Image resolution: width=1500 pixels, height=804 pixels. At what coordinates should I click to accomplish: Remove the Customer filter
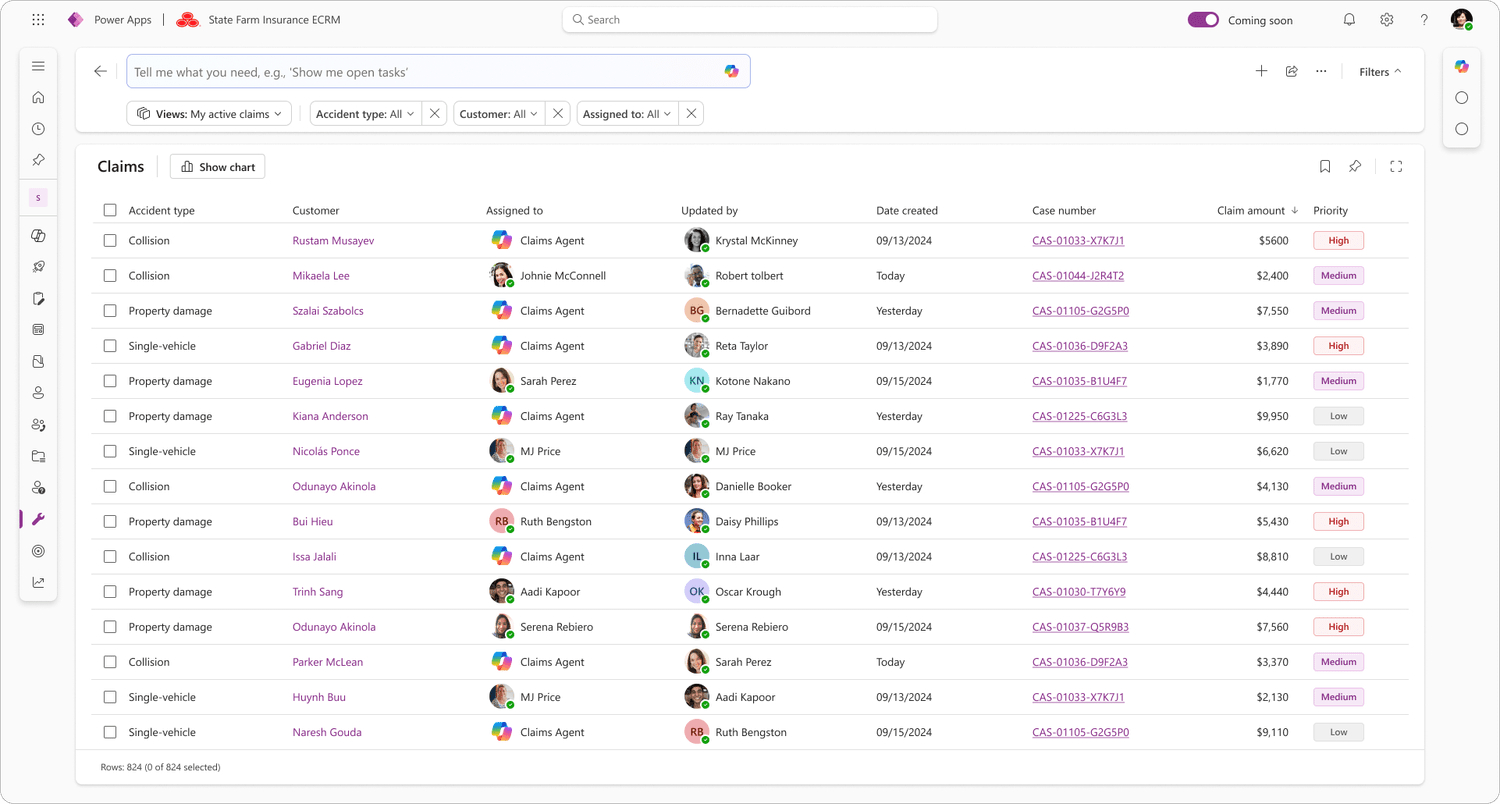558,114
